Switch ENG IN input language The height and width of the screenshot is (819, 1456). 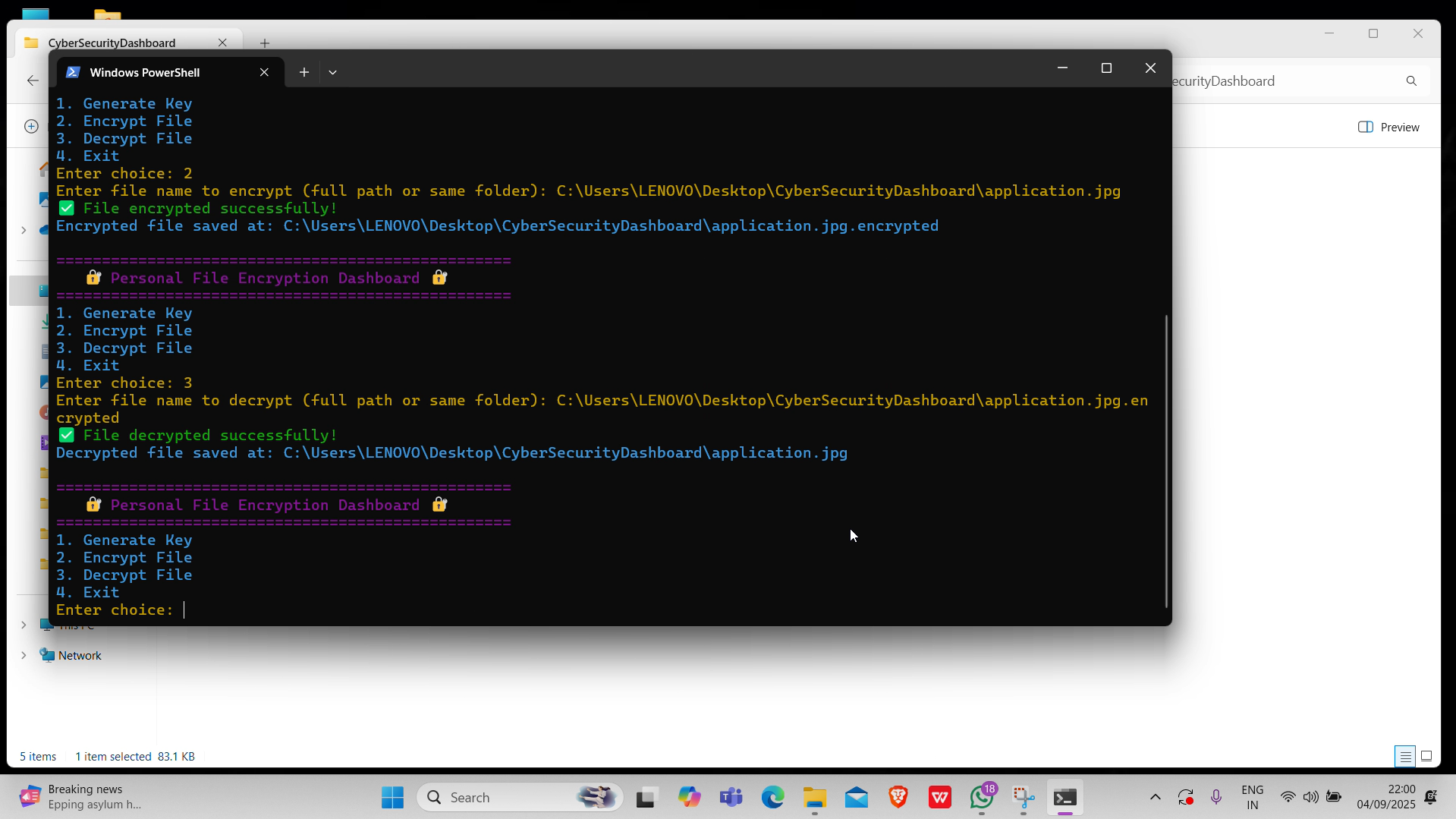pyautogui.click(x=1252, y=797)
